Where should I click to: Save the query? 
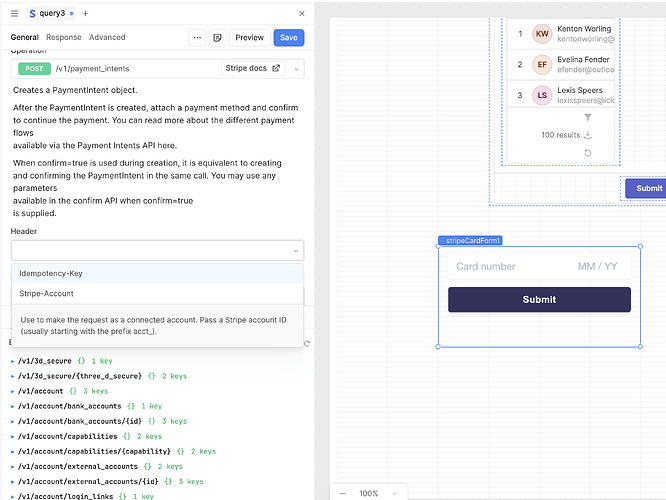pos(289,37)
